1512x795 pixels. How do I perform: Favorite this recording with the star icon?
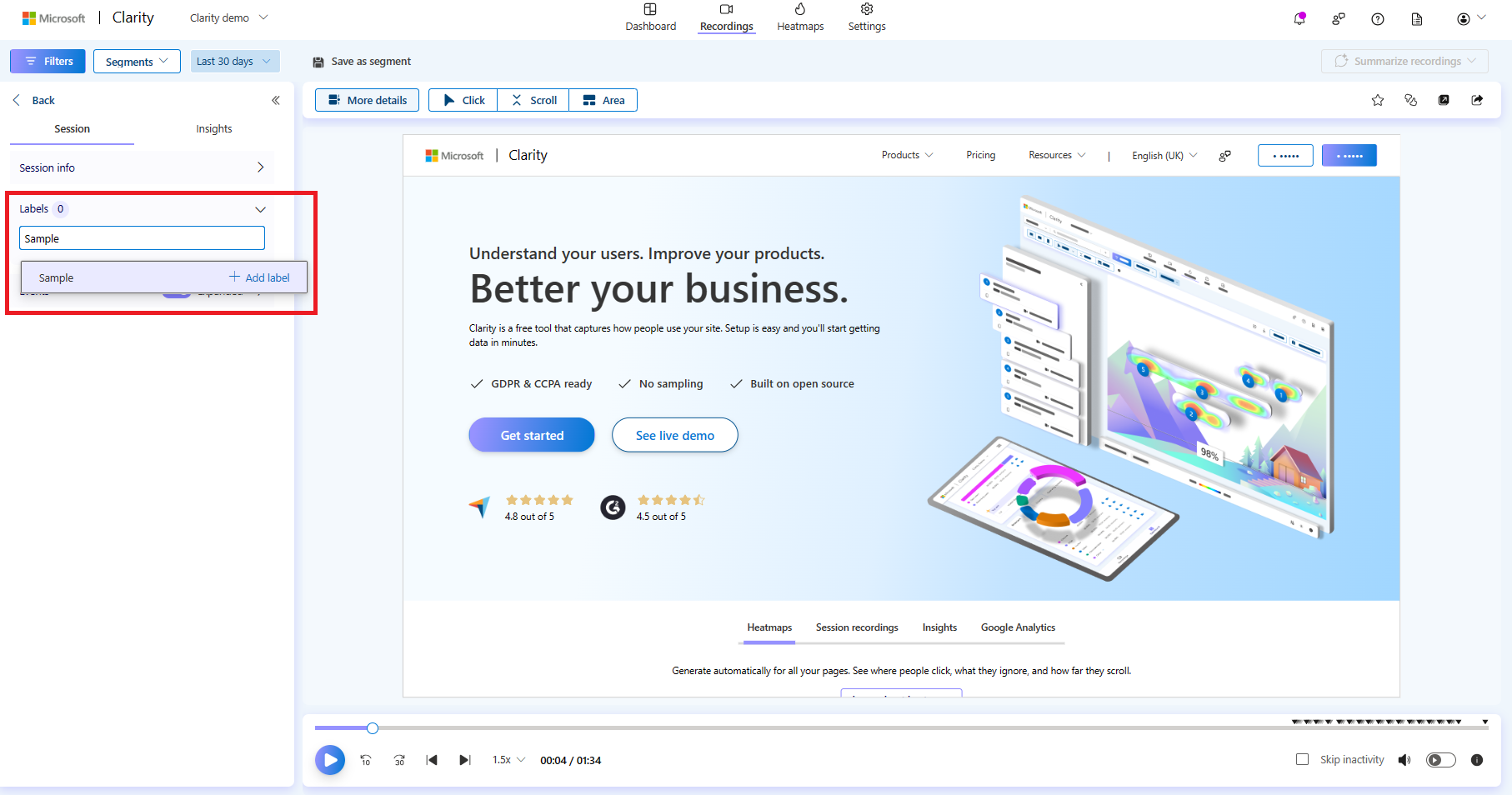(x=1378, y=100)
